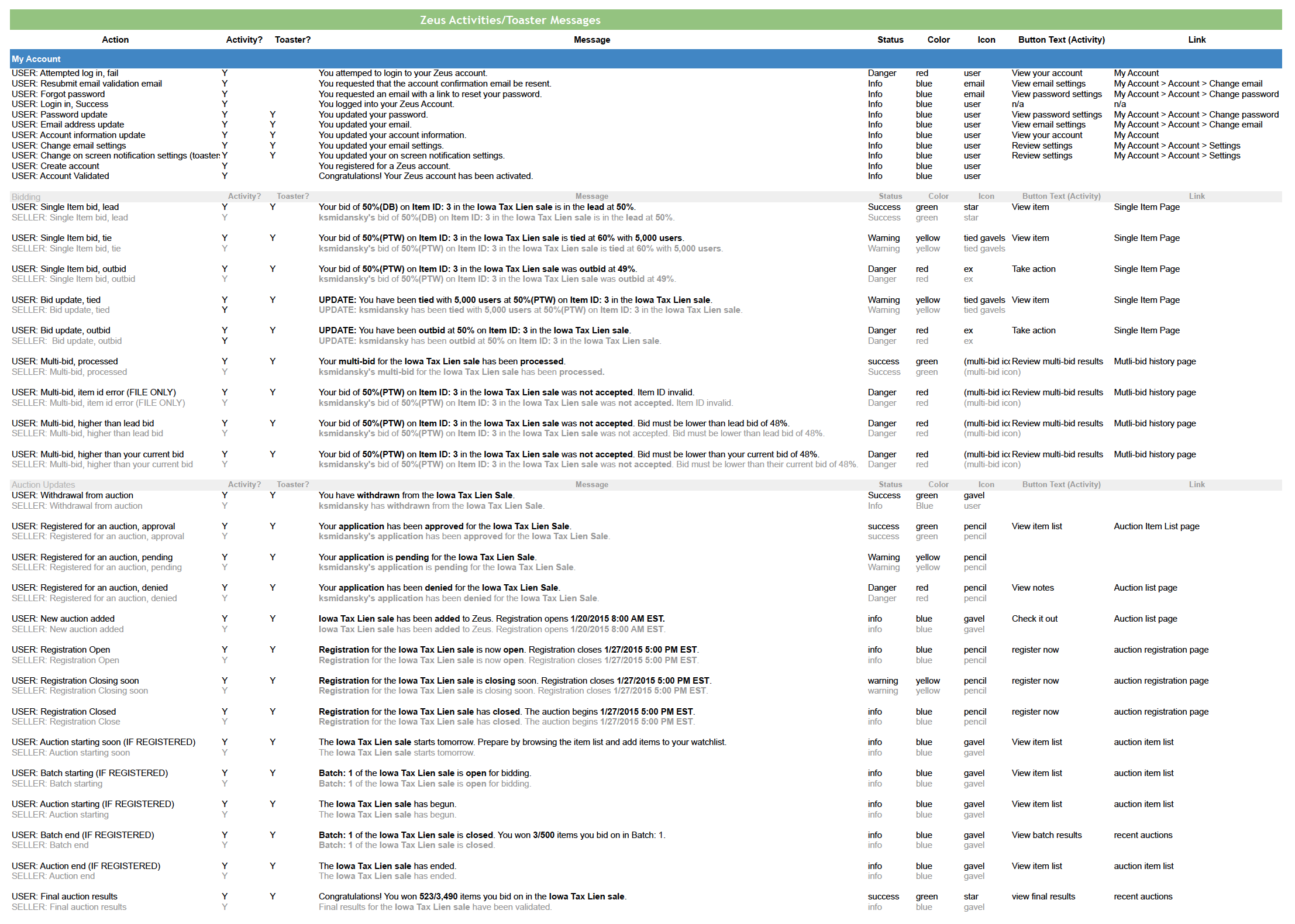1295x924 pixels.
Task: Click 'Take action' button text for Single Item bid outbid
Action: pyautogui.click(x=1034, y=269)
